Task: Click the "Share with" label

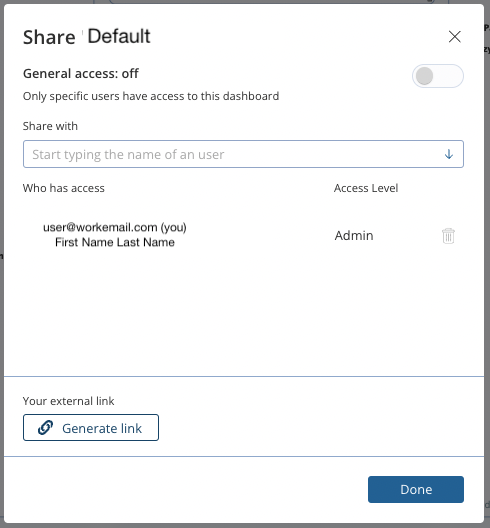Action: point(50,126)
